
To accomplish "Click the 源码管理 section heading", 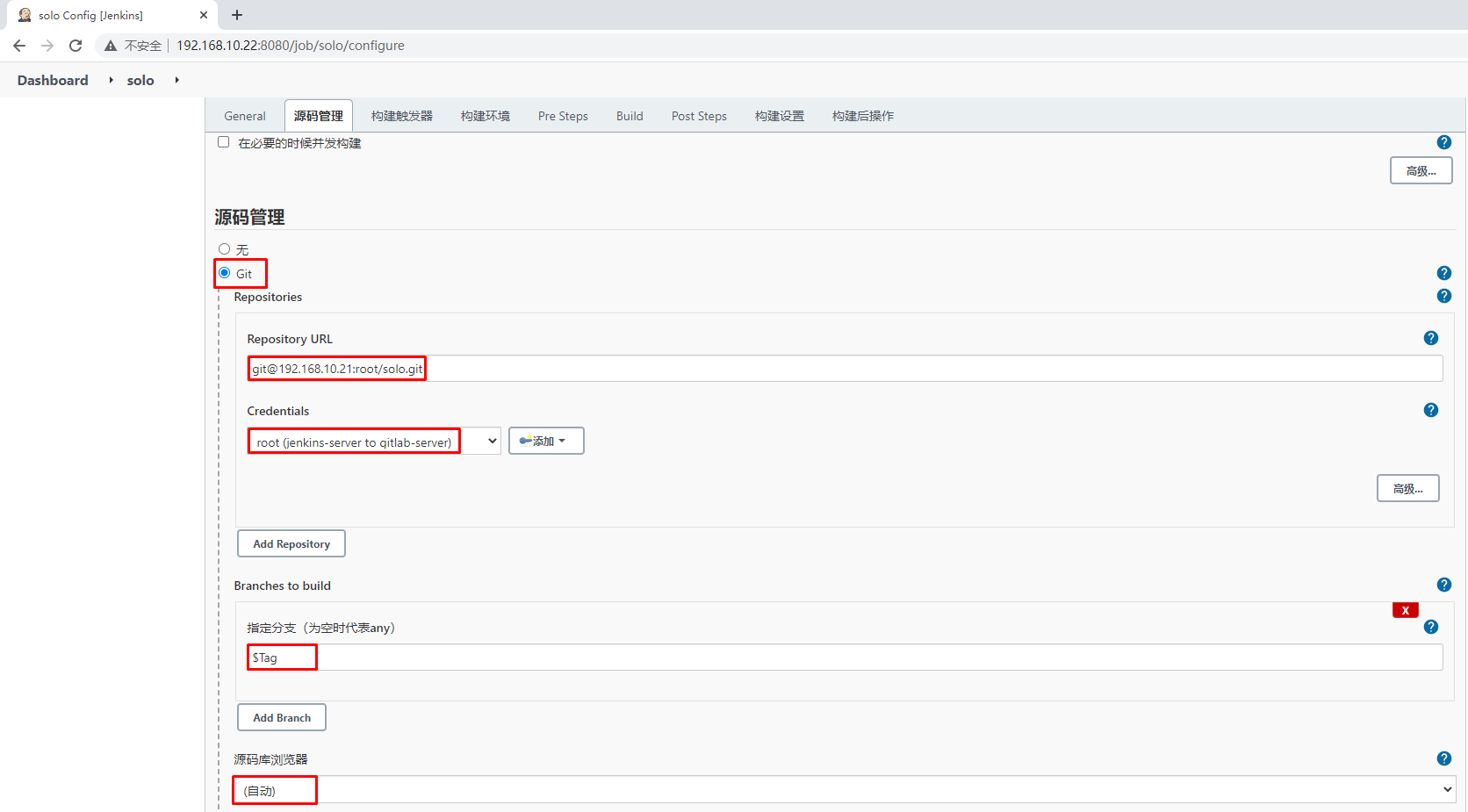I will click(x=250, y=217).
